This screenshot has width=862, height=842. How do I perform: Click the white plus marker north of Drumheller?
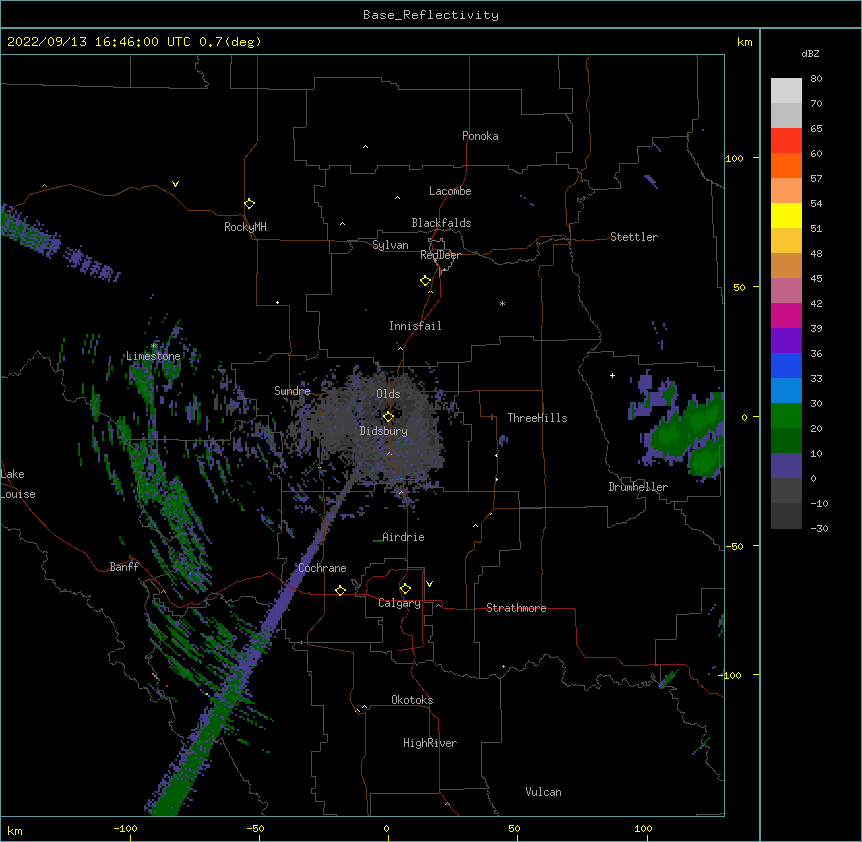point(612,375)
